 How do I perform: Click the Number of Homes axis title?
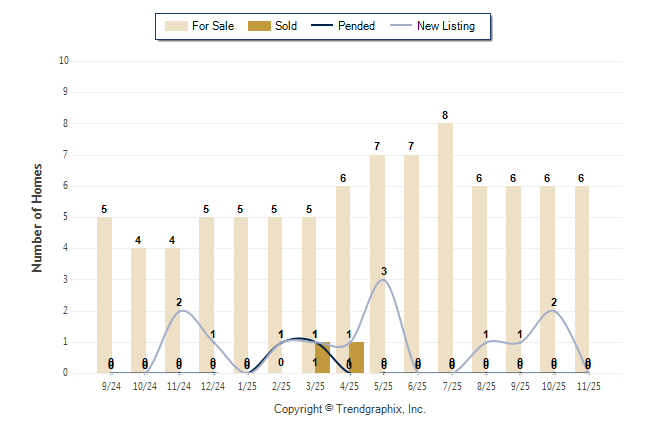38,217
